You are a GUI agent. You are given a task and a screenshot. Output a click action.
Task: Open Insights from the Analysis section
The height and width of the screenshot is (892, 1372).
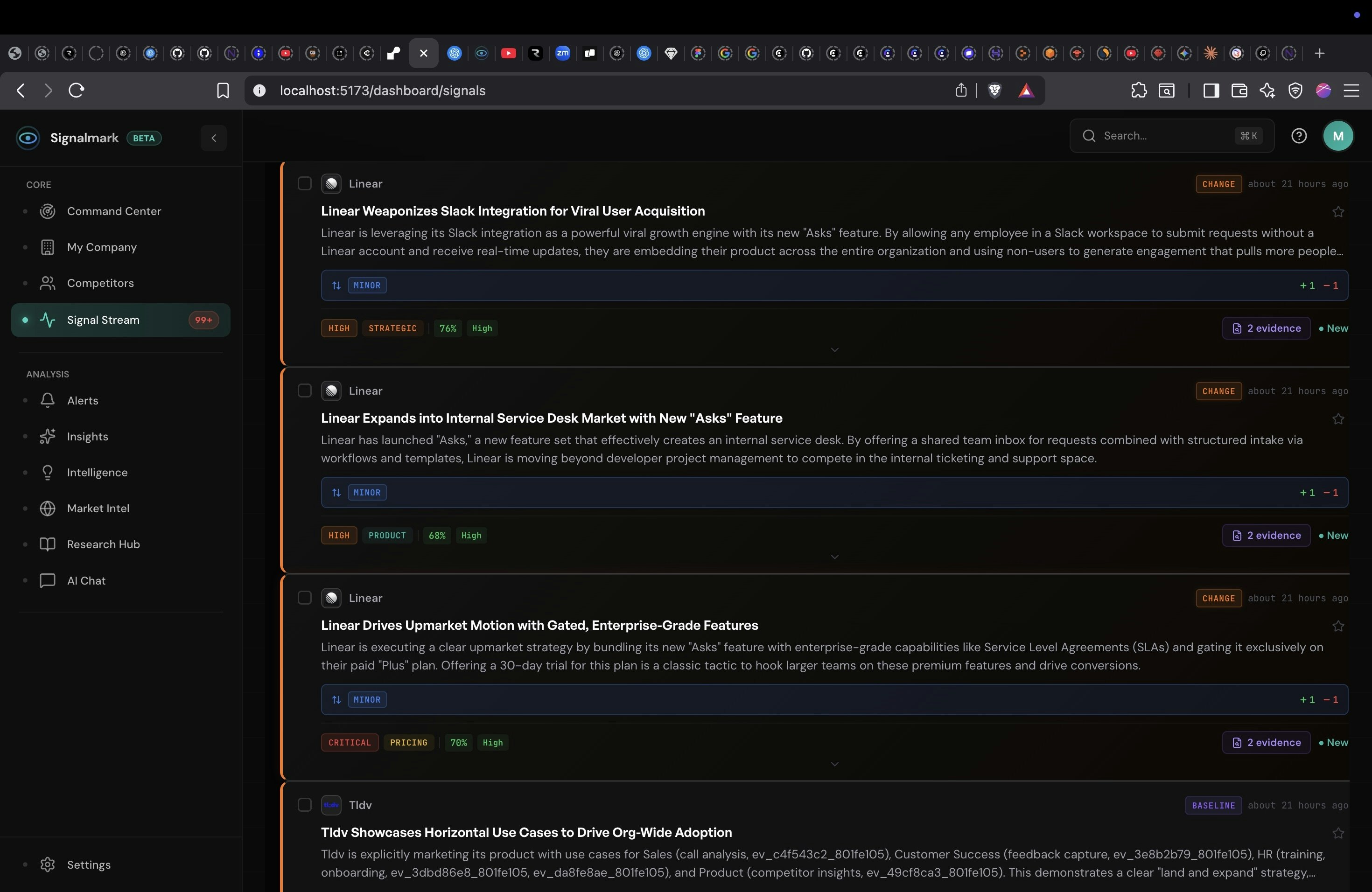point(87,436)
